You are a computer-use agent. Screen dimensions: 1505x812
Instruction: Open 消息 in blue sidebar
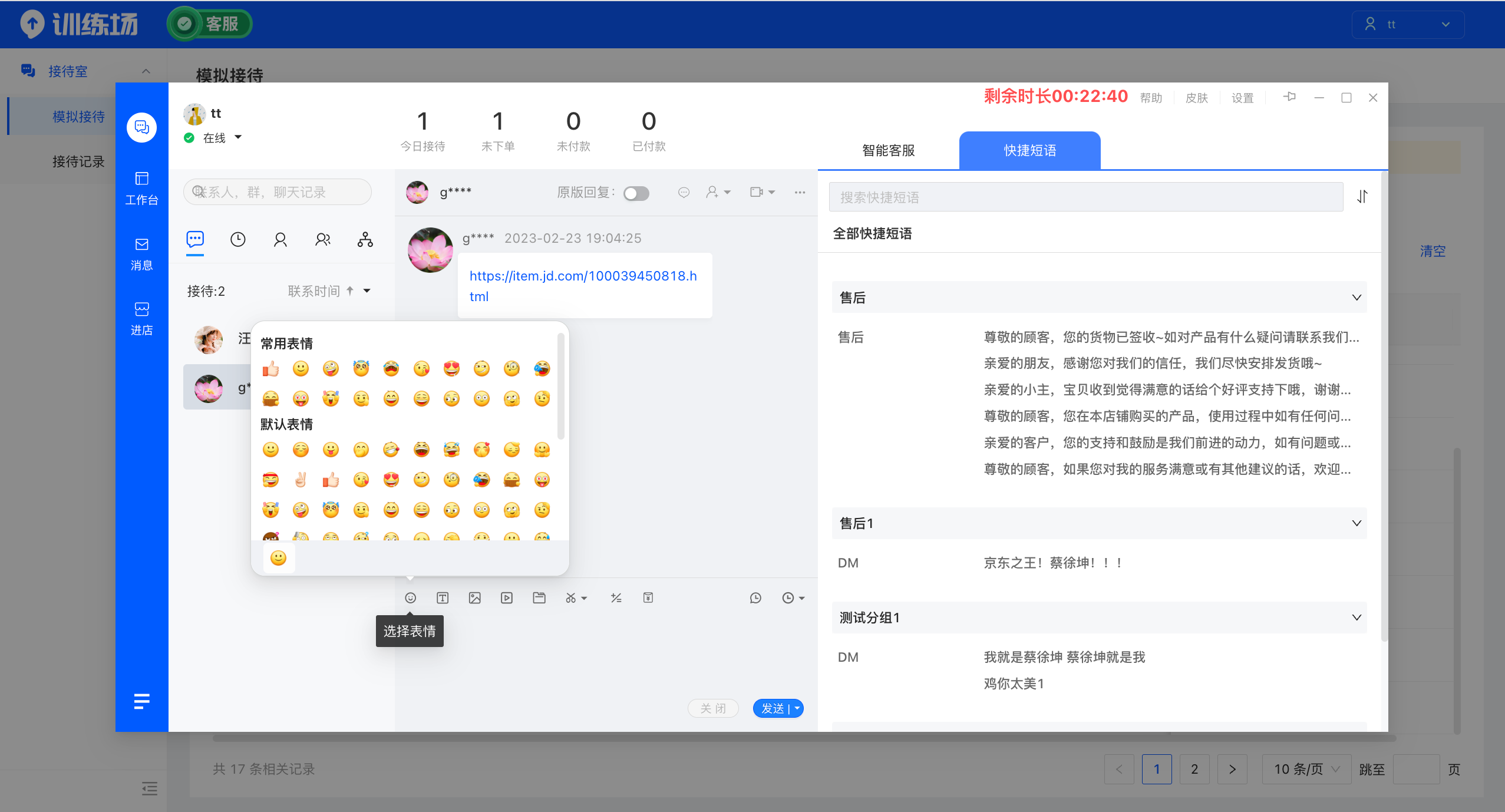click(142, 254)
